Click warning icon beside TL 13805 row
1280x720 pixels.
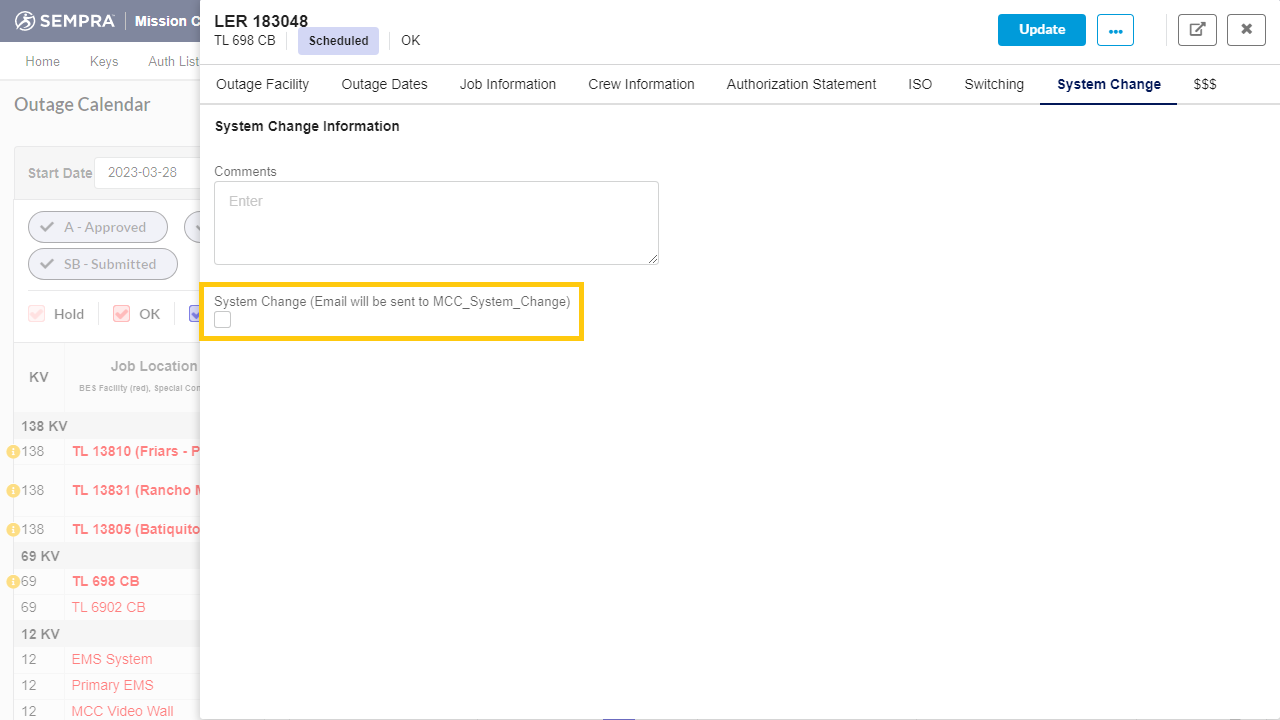point(13,530)
